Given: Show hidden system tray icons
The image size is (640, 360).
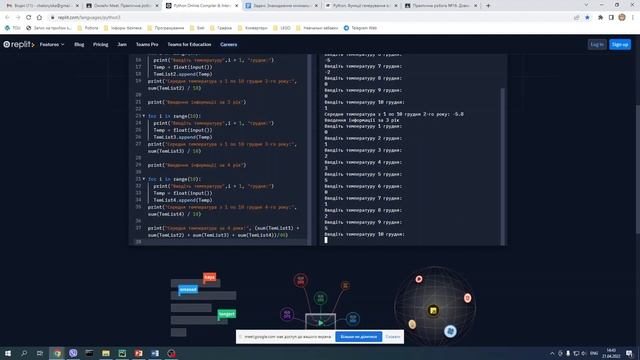Looking at the screenshot, I should coord(552,353).
